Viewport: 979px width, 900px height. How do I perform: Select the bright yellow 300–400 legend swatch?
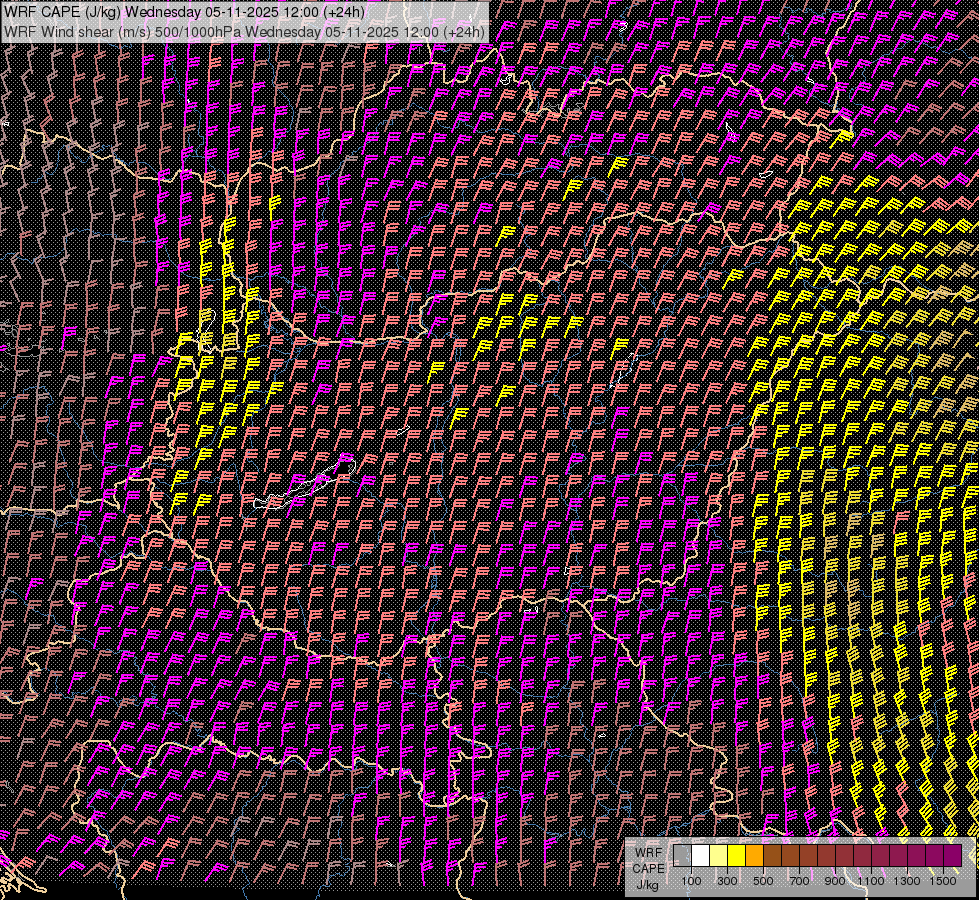(737, 855)
